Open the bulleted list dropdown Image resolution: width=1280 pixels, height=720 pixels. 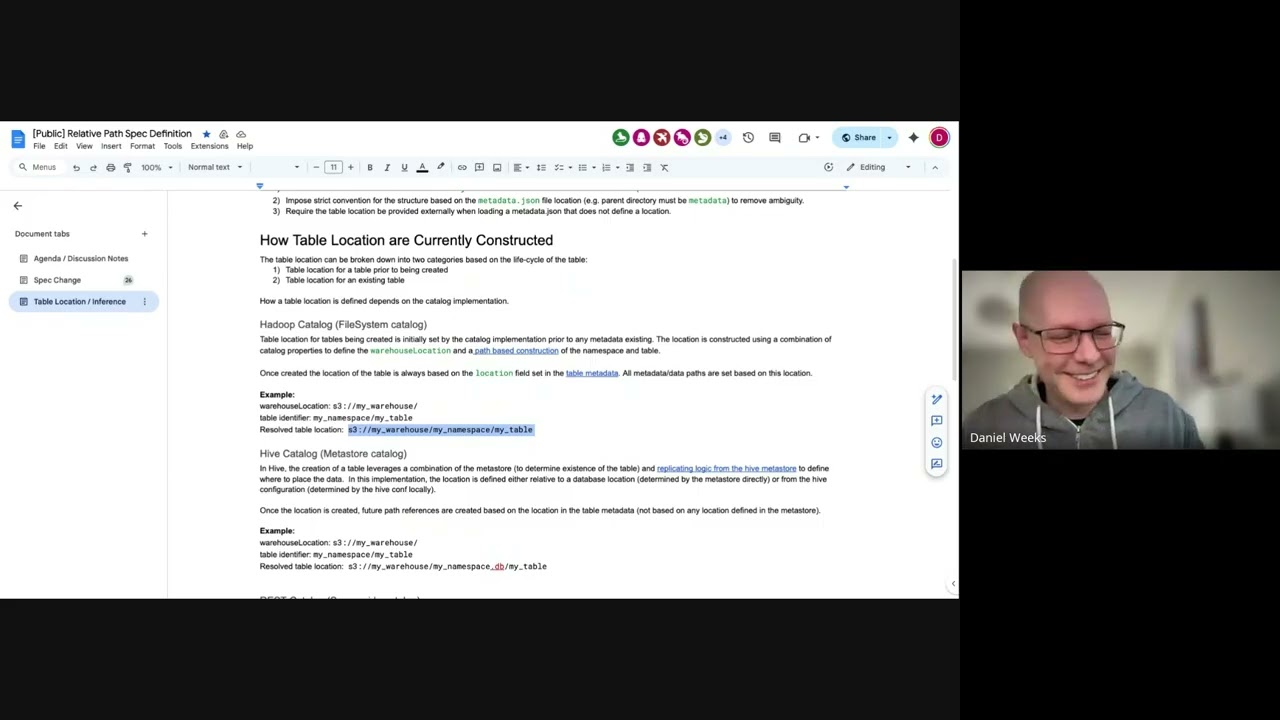pos(587,168)
